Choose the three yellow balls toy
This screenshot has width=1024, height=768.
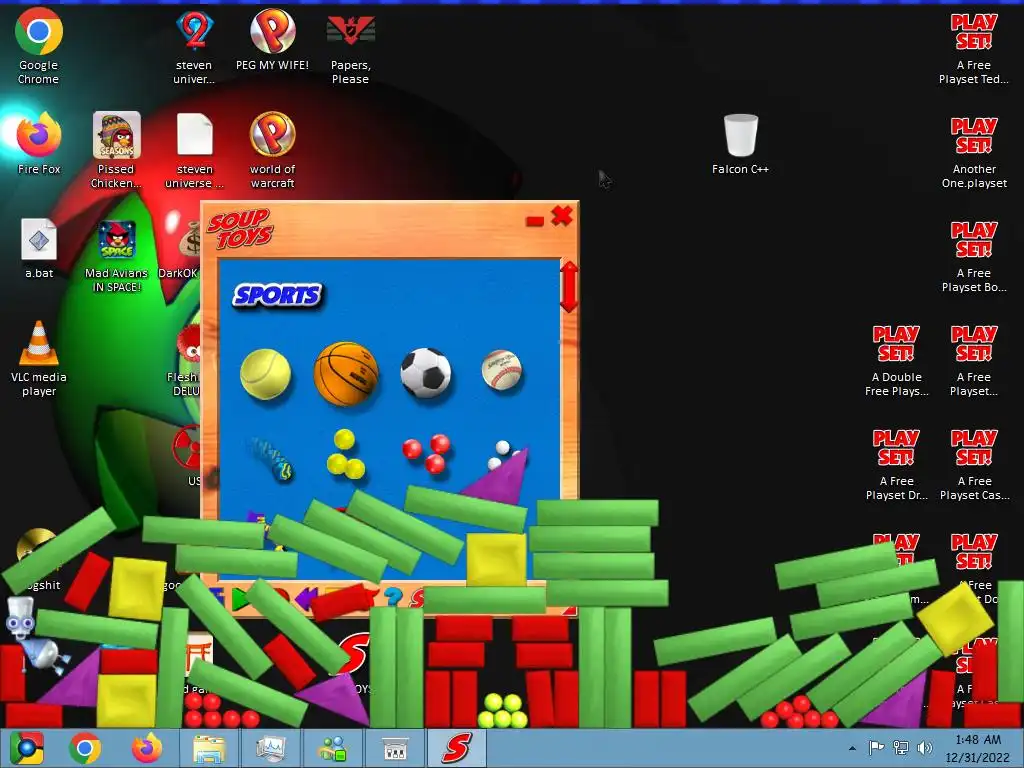tap(345, 454)
